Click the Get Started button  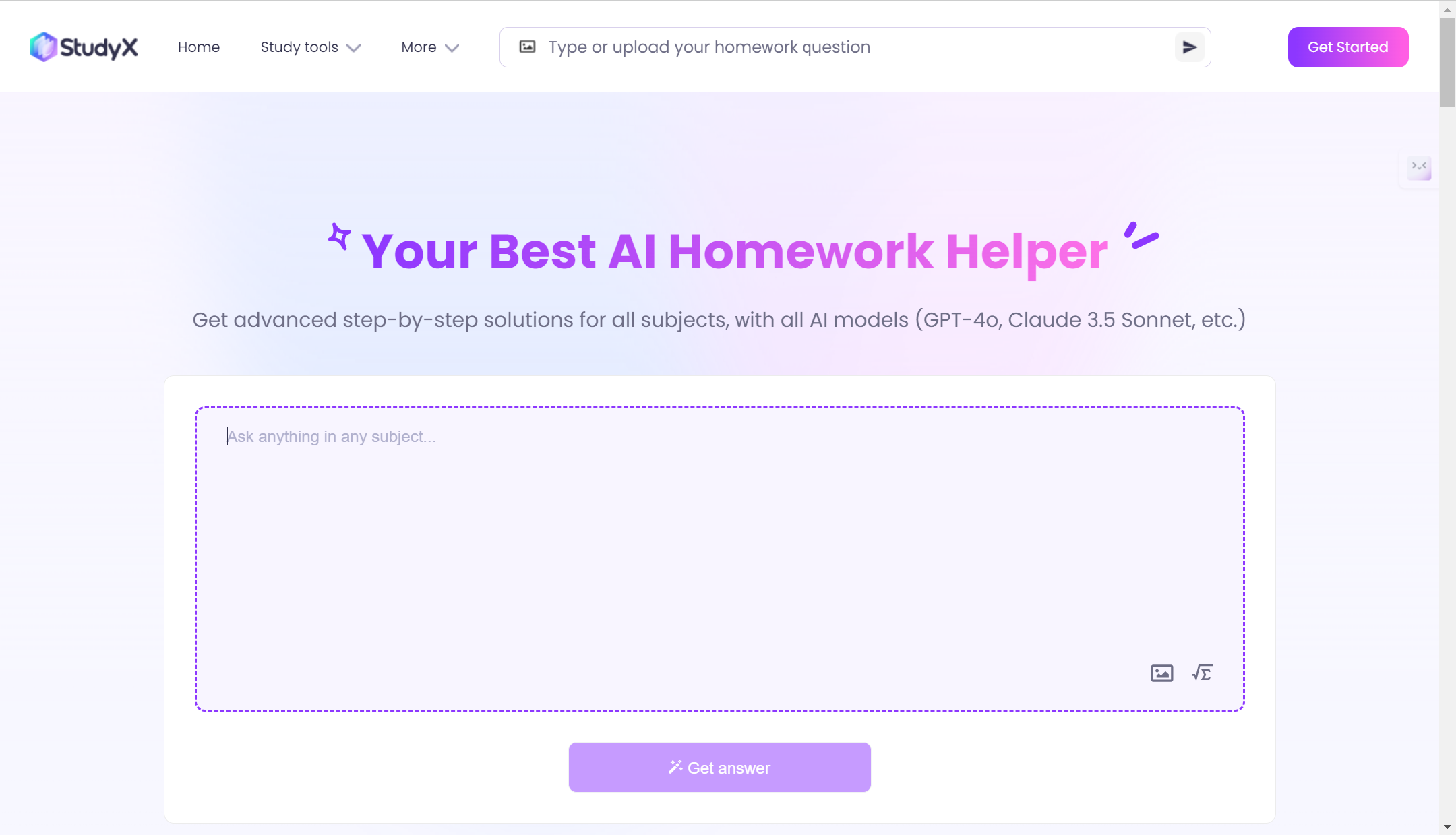[1348, 47]
